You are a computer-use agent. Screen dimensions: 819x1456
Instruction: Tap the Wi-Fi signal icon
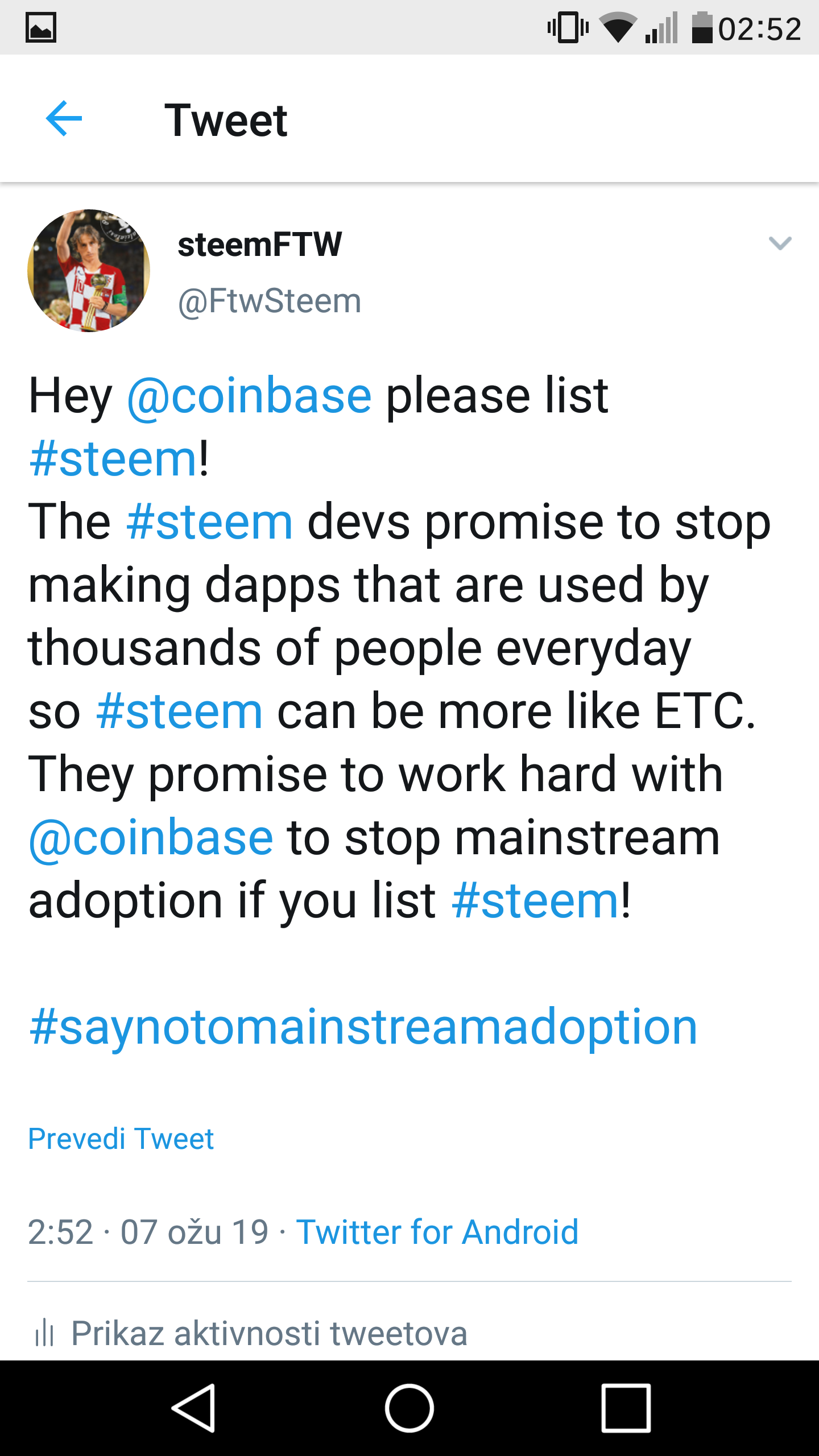pyautogui.click(x=618, y=27)
